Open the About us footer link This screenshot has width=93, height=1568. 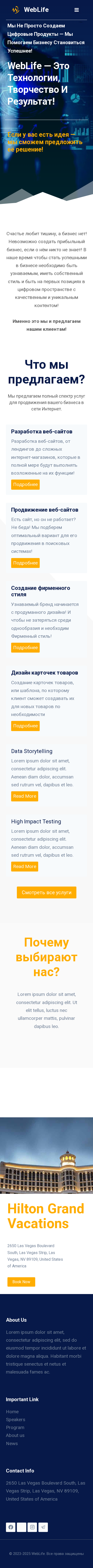click(x=15, y=1435)
